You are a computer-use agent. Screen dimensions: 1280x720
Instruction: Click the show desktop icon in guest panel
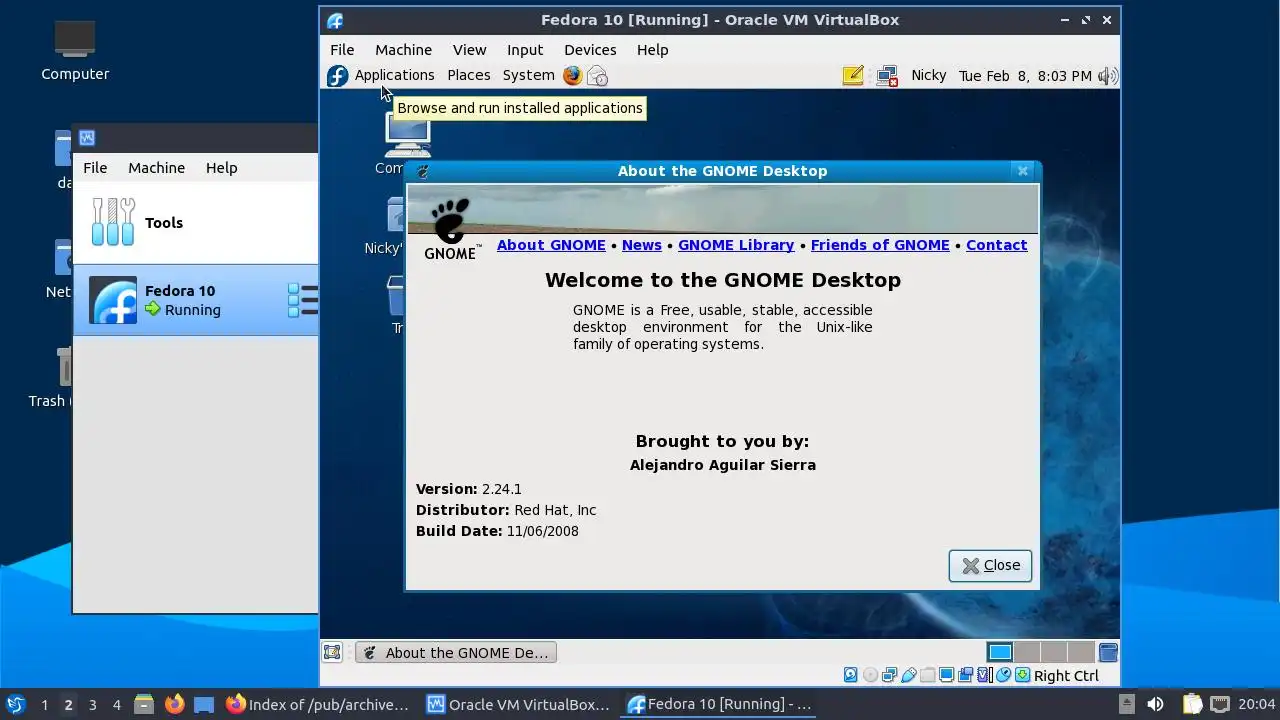pyautogui.click(x=332, y=652)
